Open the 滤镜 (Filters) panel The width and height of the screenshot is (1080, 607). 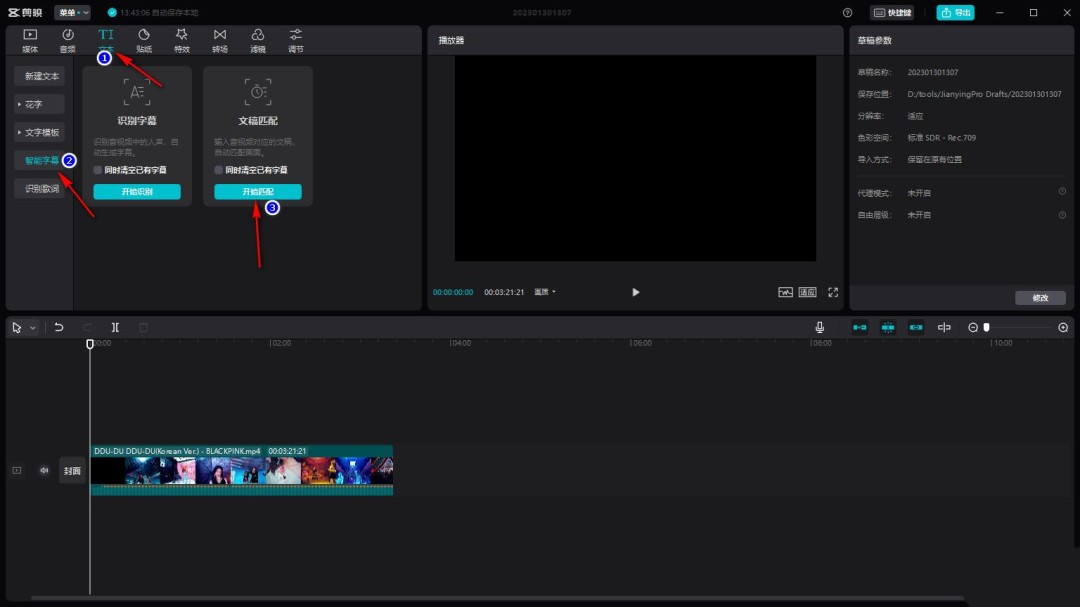click(258, 40)
